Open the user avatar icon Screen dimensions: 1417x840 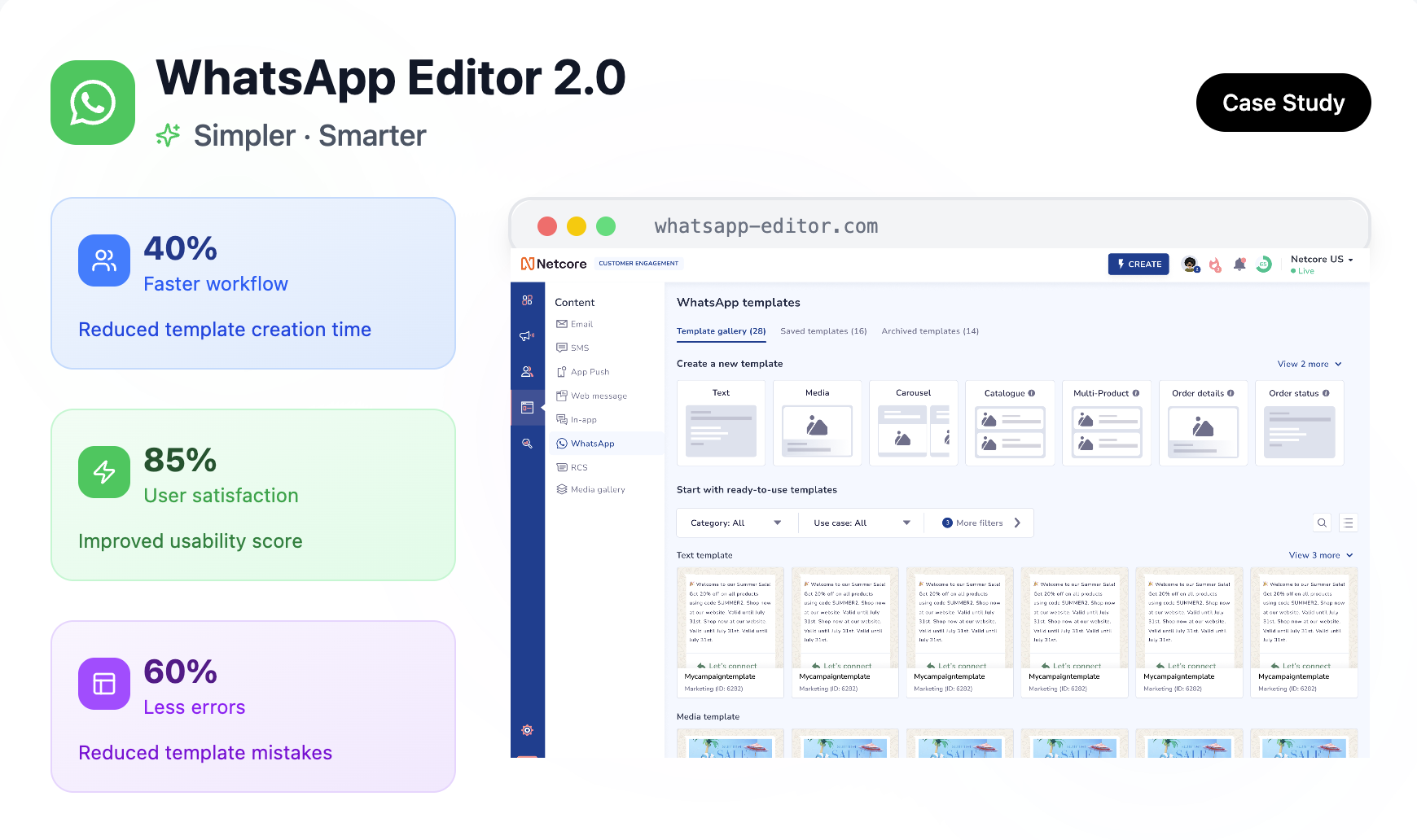(1191, 265)
